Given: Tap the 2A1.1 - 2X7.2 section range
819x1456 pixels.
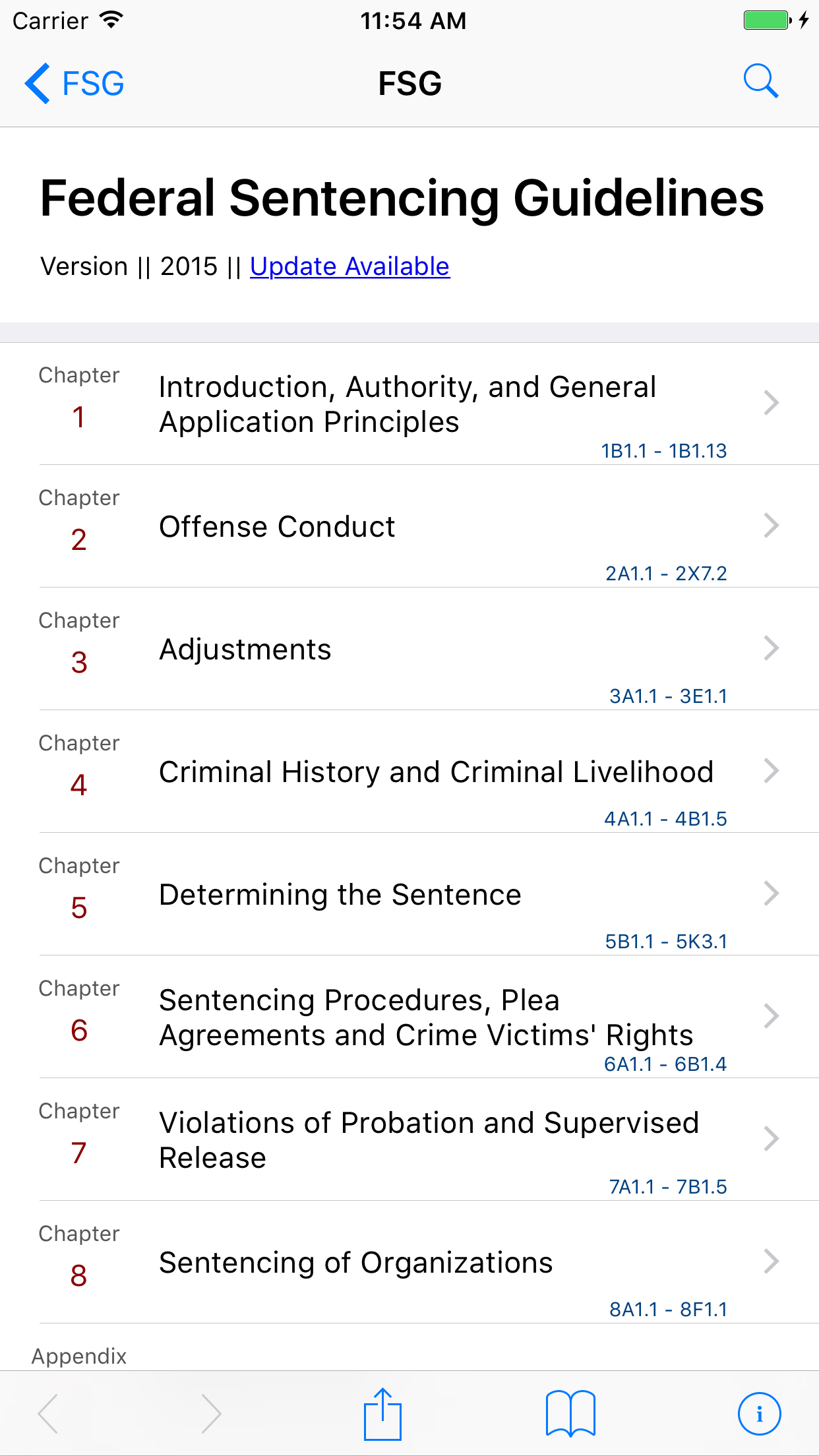Looking at the screenshot, I should point(666,573).
